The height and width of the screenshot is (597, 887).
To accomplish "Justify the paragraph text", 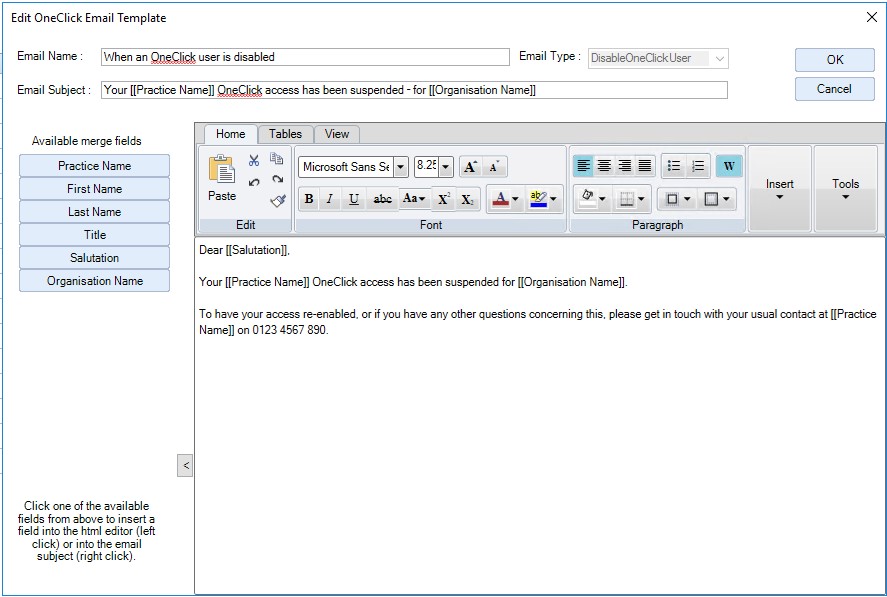I will pyautogui.click(x=645, y=166).
